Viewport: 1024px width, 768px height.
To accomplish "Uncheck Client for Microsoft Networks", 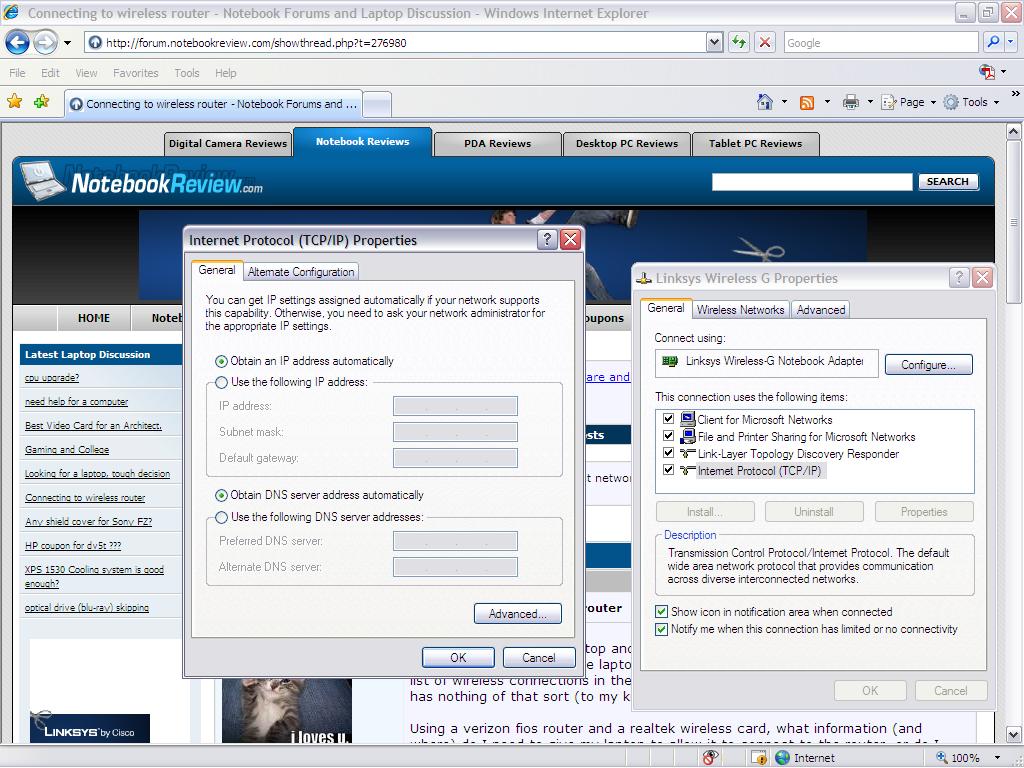I will [668, 419].
